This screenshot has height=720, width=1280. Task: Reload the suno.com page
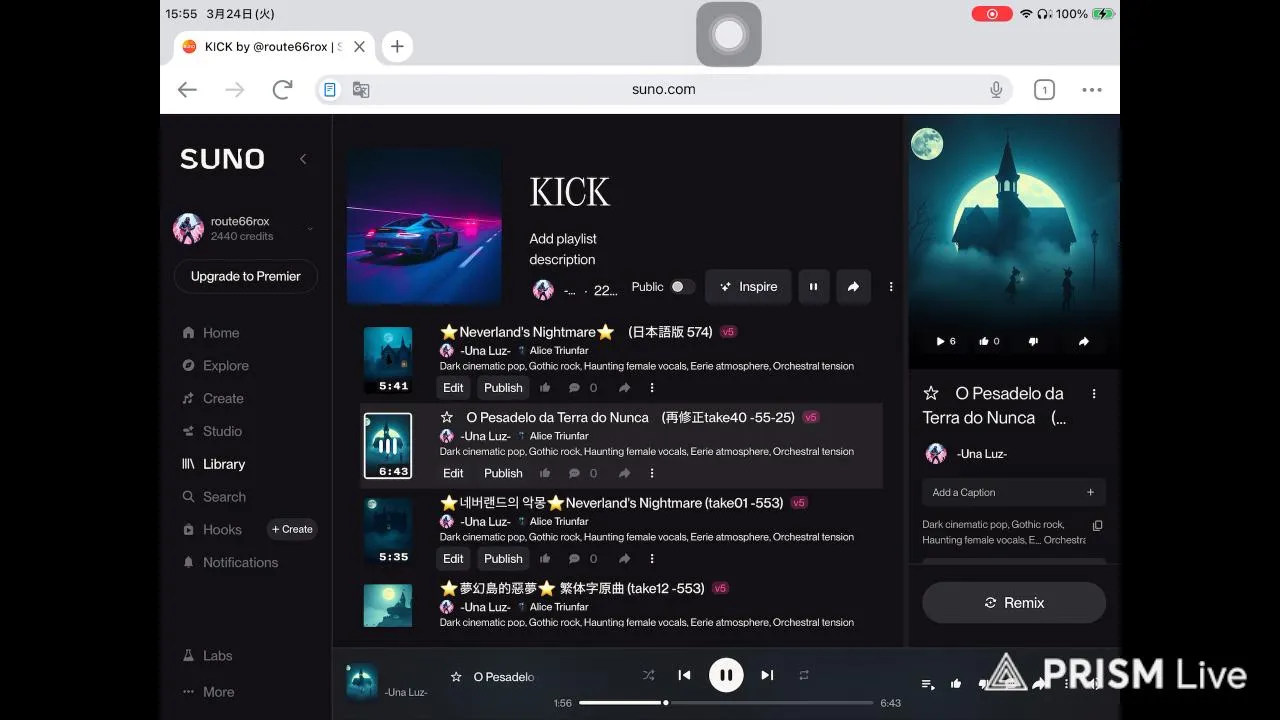click(282, 90)
